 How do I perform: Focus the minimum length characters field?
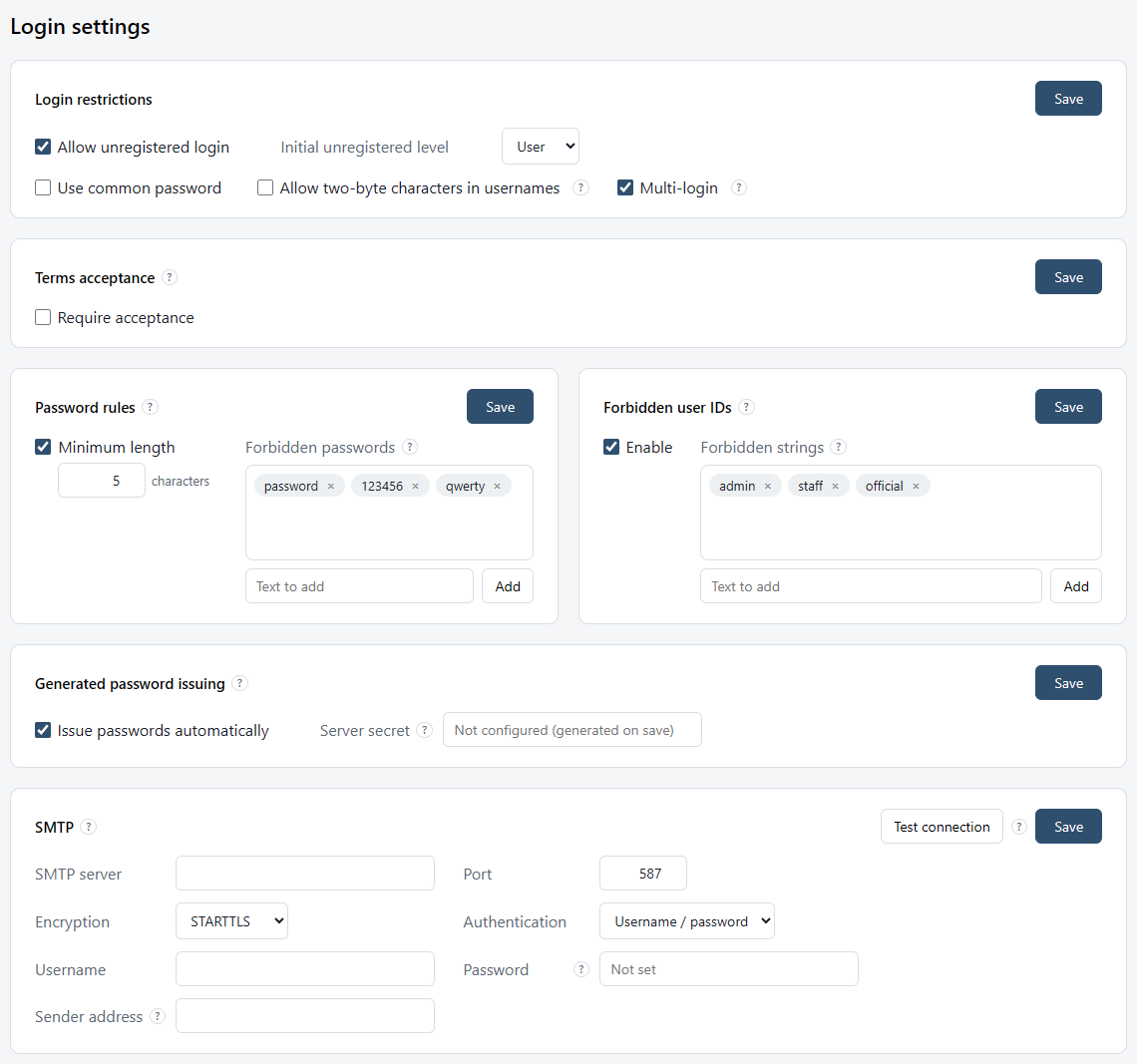(102, 481)
